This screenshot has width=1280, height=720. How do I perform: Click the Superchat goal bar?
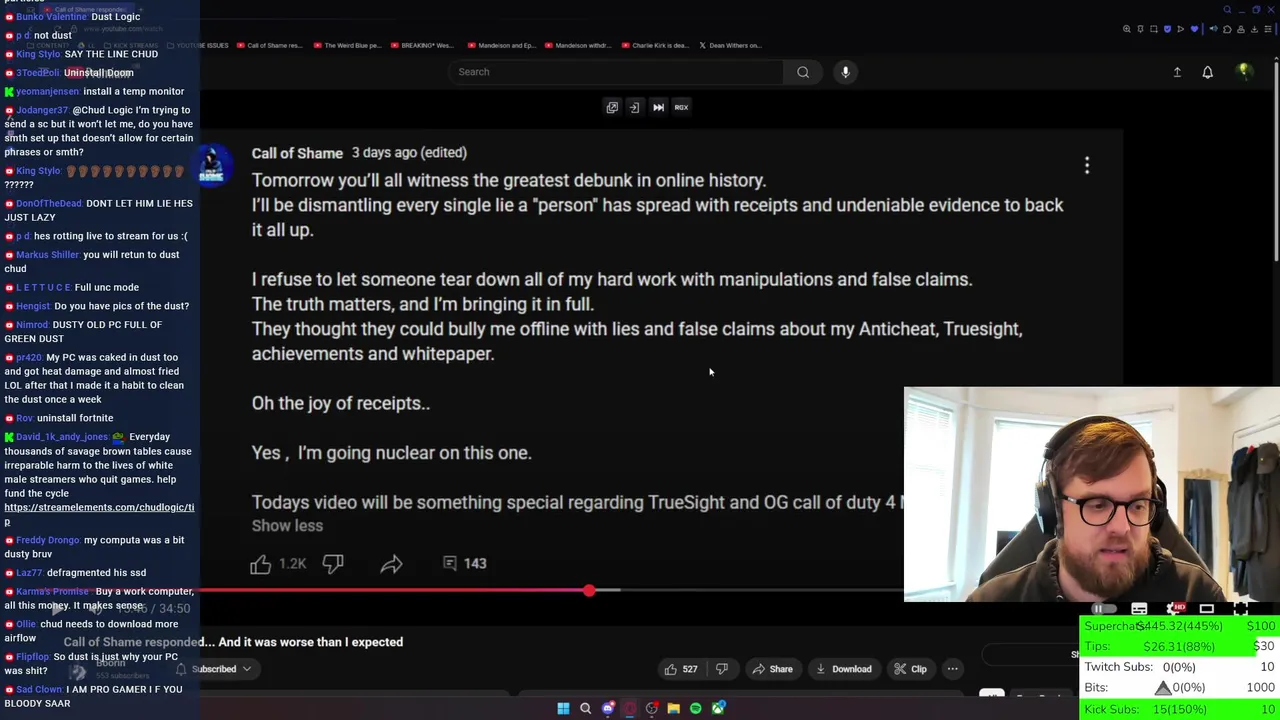coord(1179,626)
